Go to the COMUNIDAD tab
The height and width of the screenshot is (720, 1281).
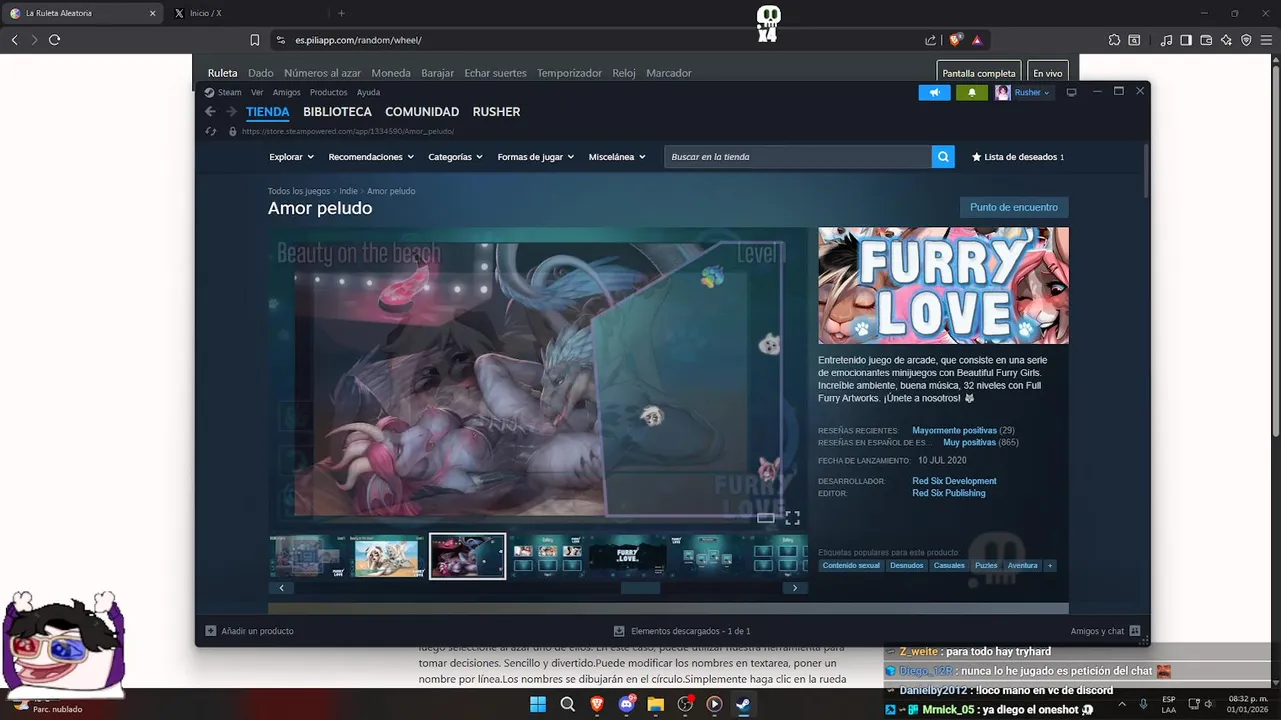point(422,112)
